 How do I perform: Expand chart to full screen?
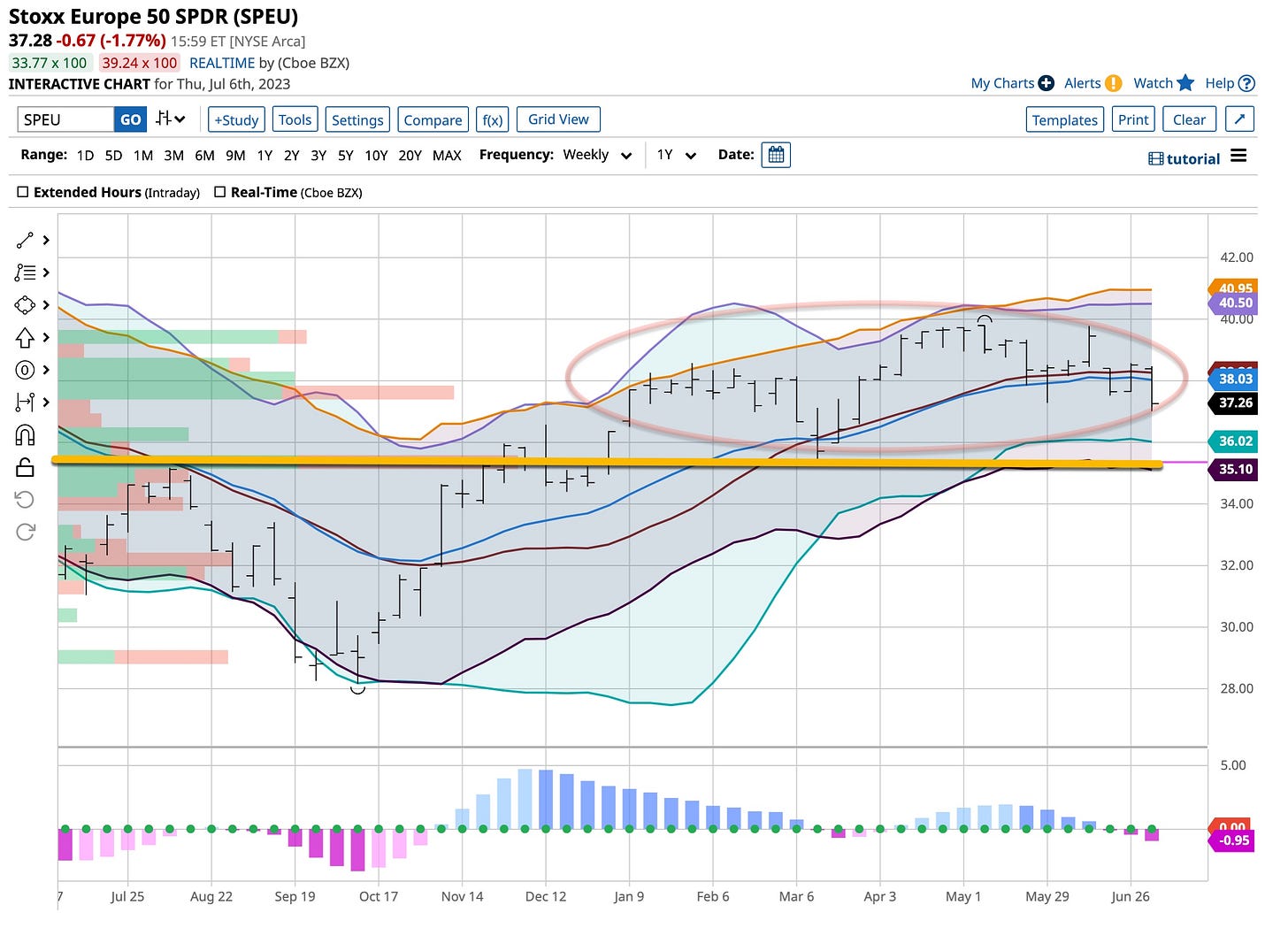[x=1239, y=119]
